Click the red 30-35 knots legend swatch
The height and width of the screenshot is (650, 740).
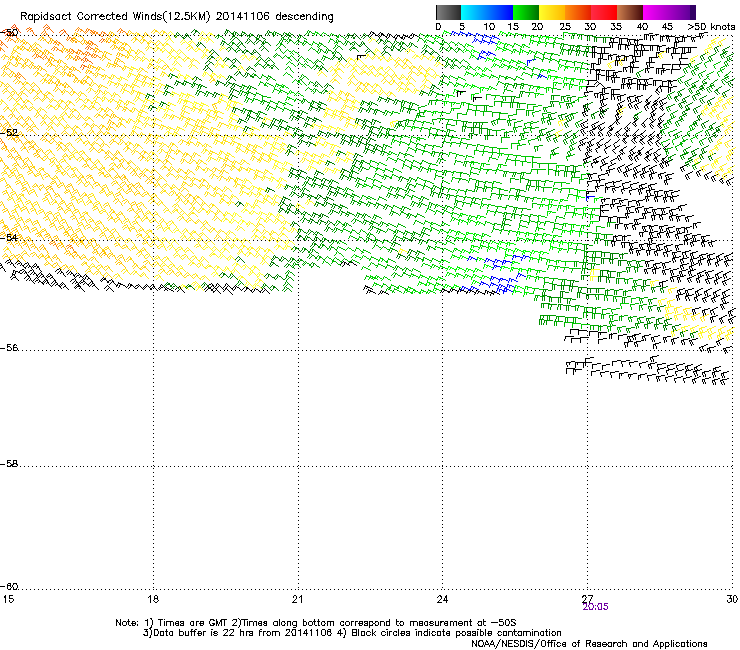(604, 12)
